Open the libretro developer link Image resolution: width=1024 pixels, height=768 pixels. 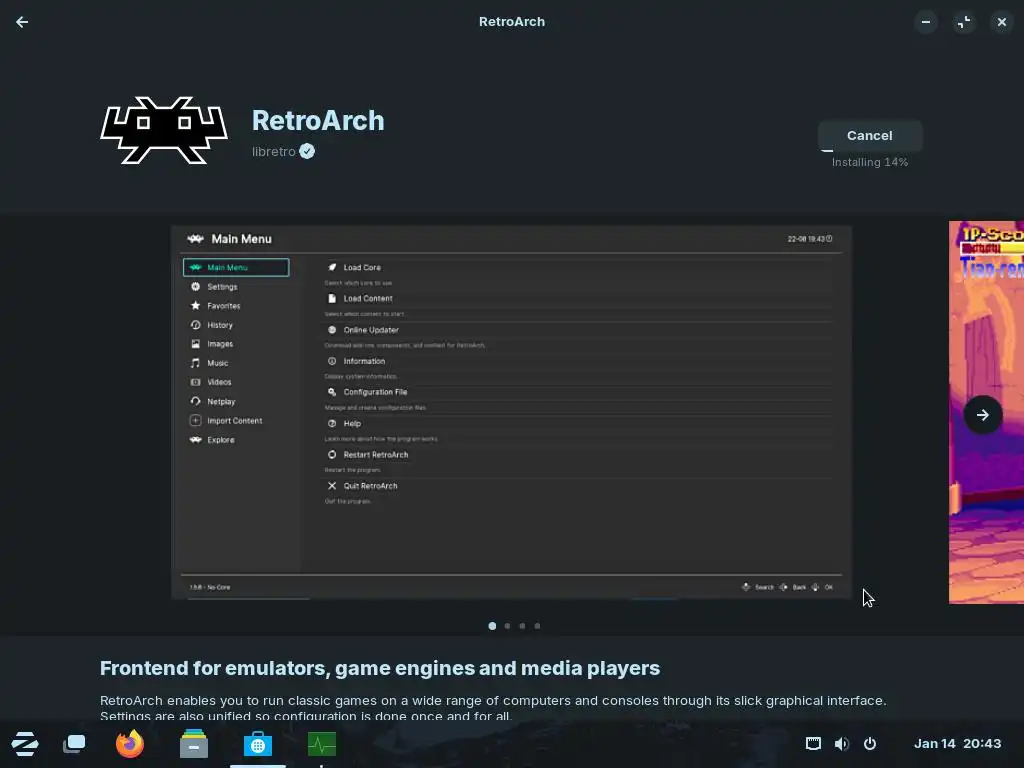pos(274,152)
